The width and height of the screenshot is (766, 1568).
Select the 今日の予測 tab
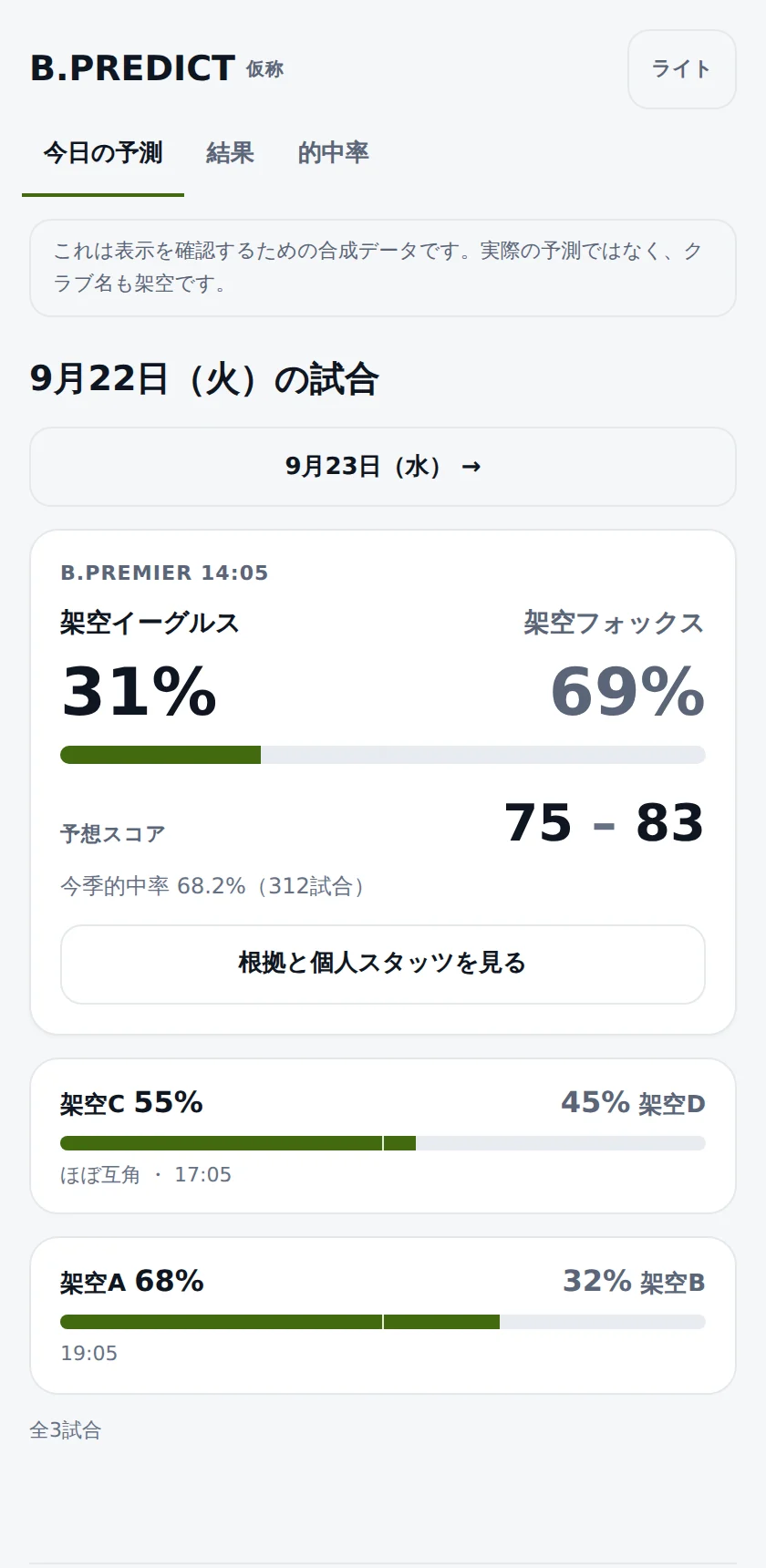103,153
